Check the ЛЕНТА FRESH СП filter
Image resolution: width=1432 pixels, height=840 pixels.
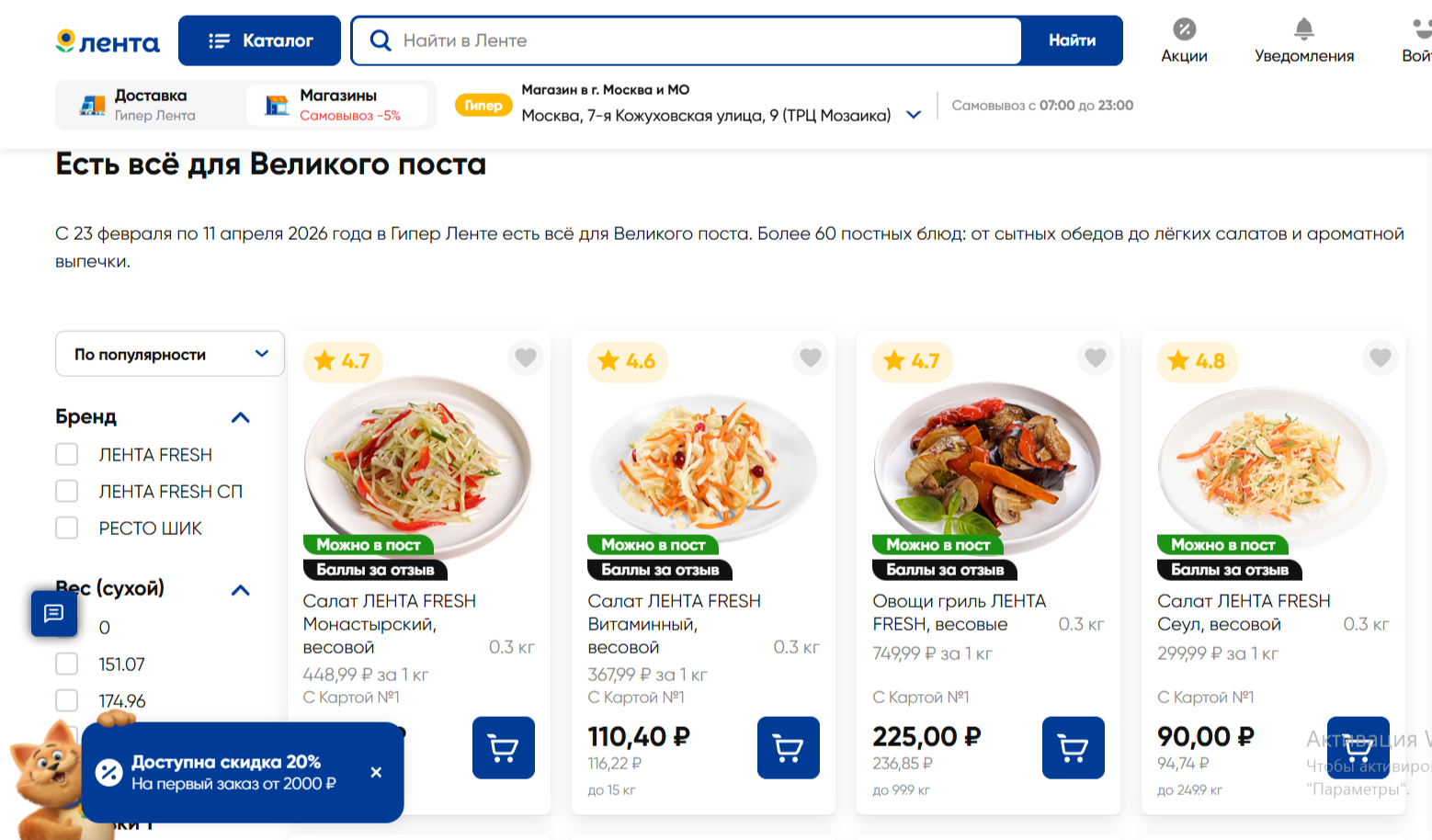[x=67, y=492]
